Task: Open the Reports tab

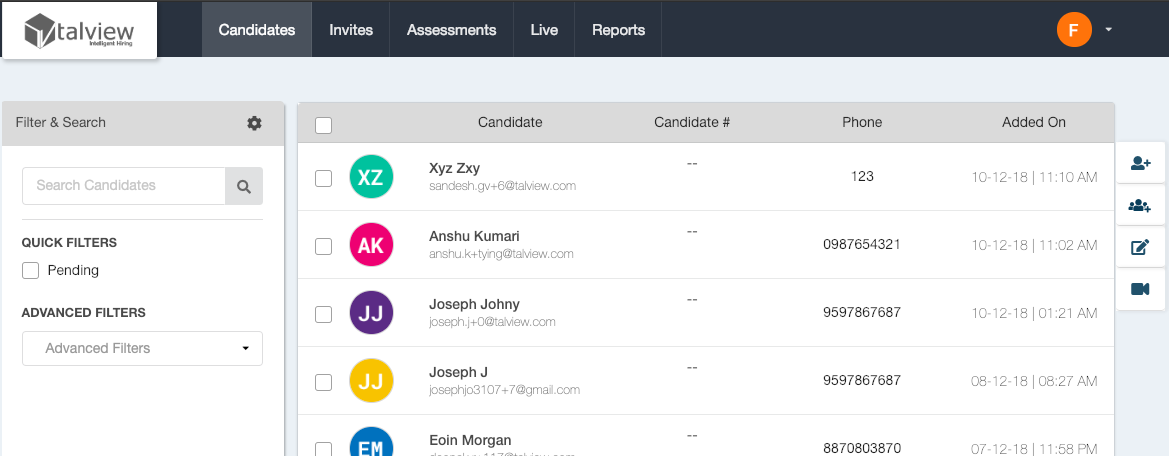Action: (618, 30)
